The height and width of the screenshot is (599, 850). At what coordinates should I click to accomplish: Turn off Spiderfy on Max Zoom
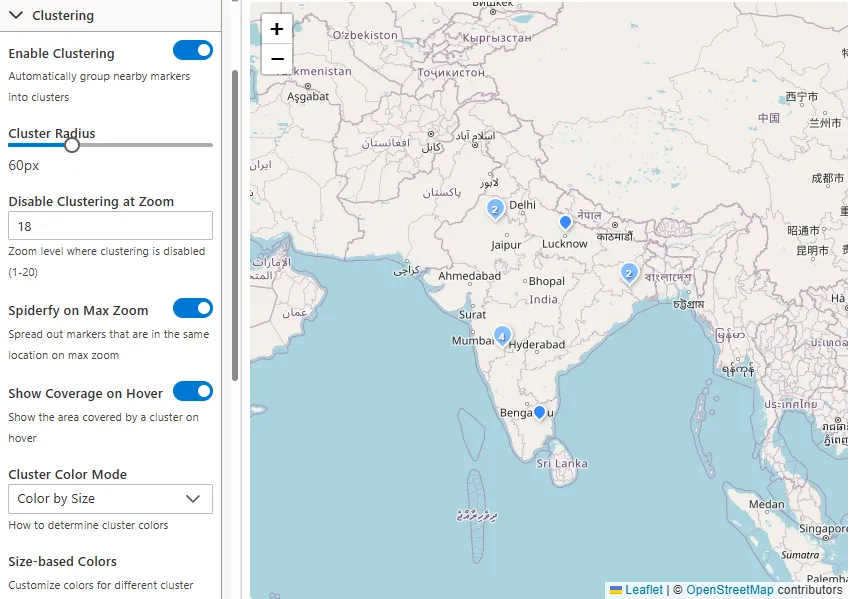(x=193, y=308)
